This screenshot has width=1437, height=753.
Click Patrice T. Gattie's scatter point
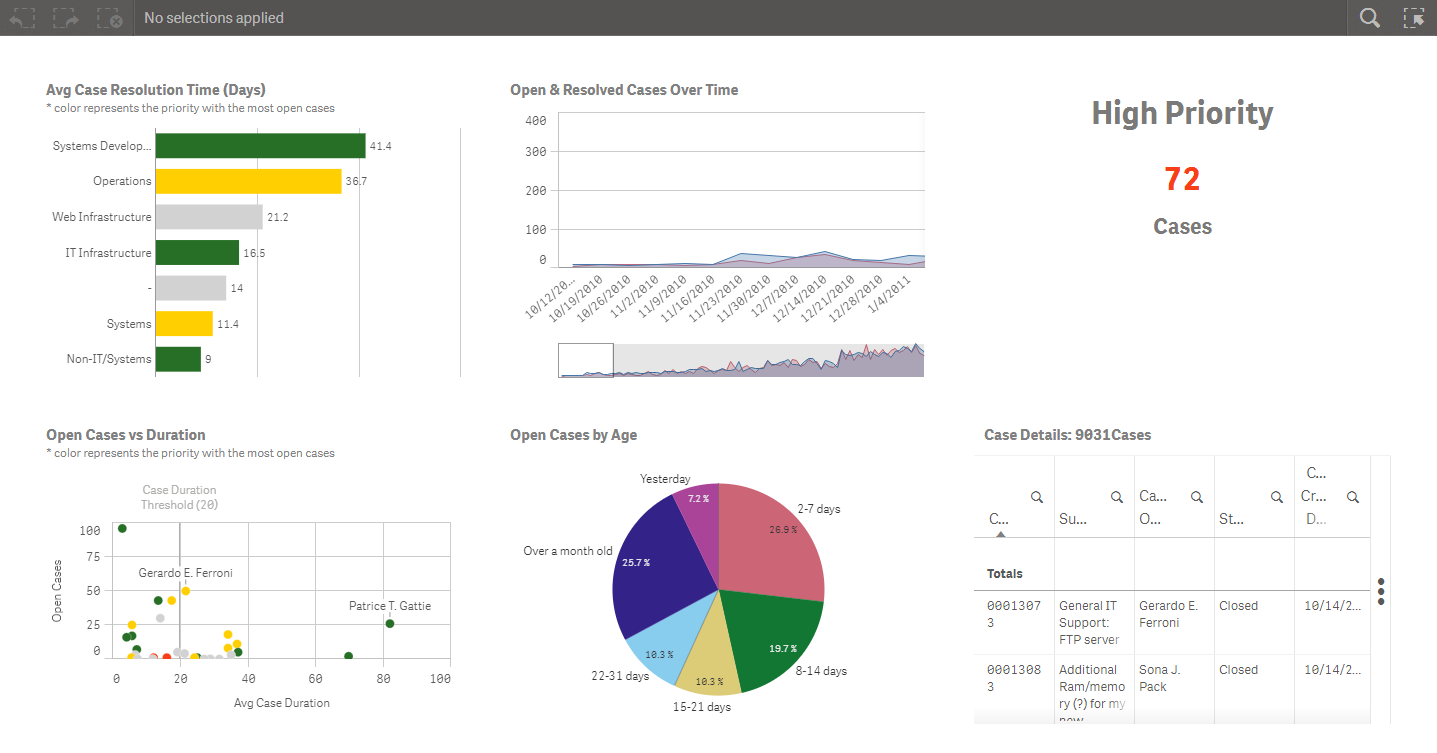[x=389, y=624]
